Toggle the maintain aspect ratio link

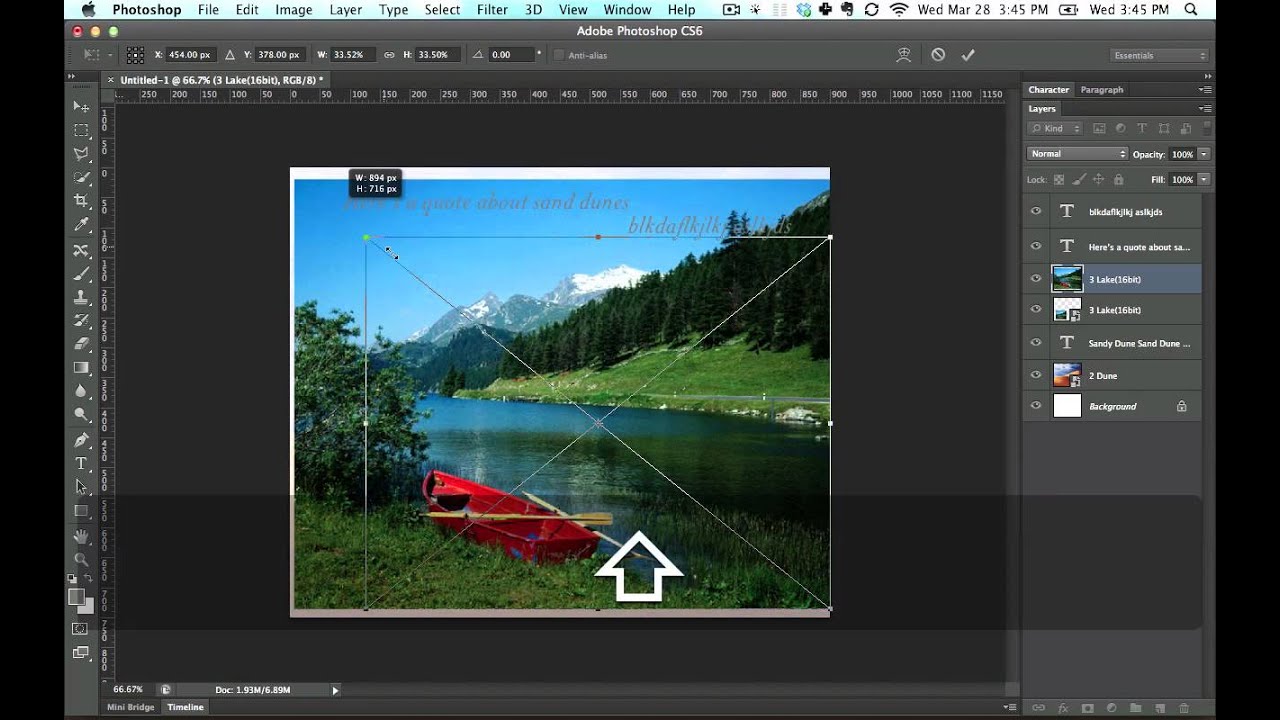click(x=389, y=55)
